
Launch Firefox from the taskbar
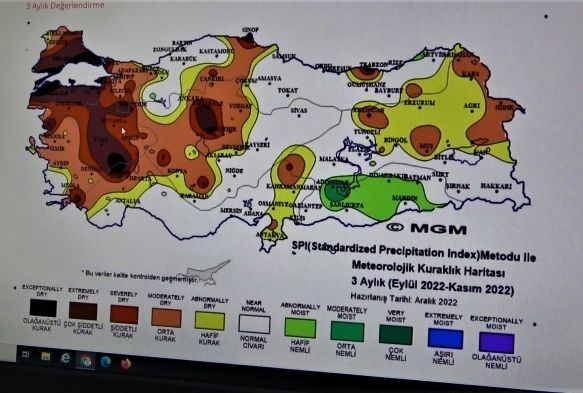click(126, 363)
